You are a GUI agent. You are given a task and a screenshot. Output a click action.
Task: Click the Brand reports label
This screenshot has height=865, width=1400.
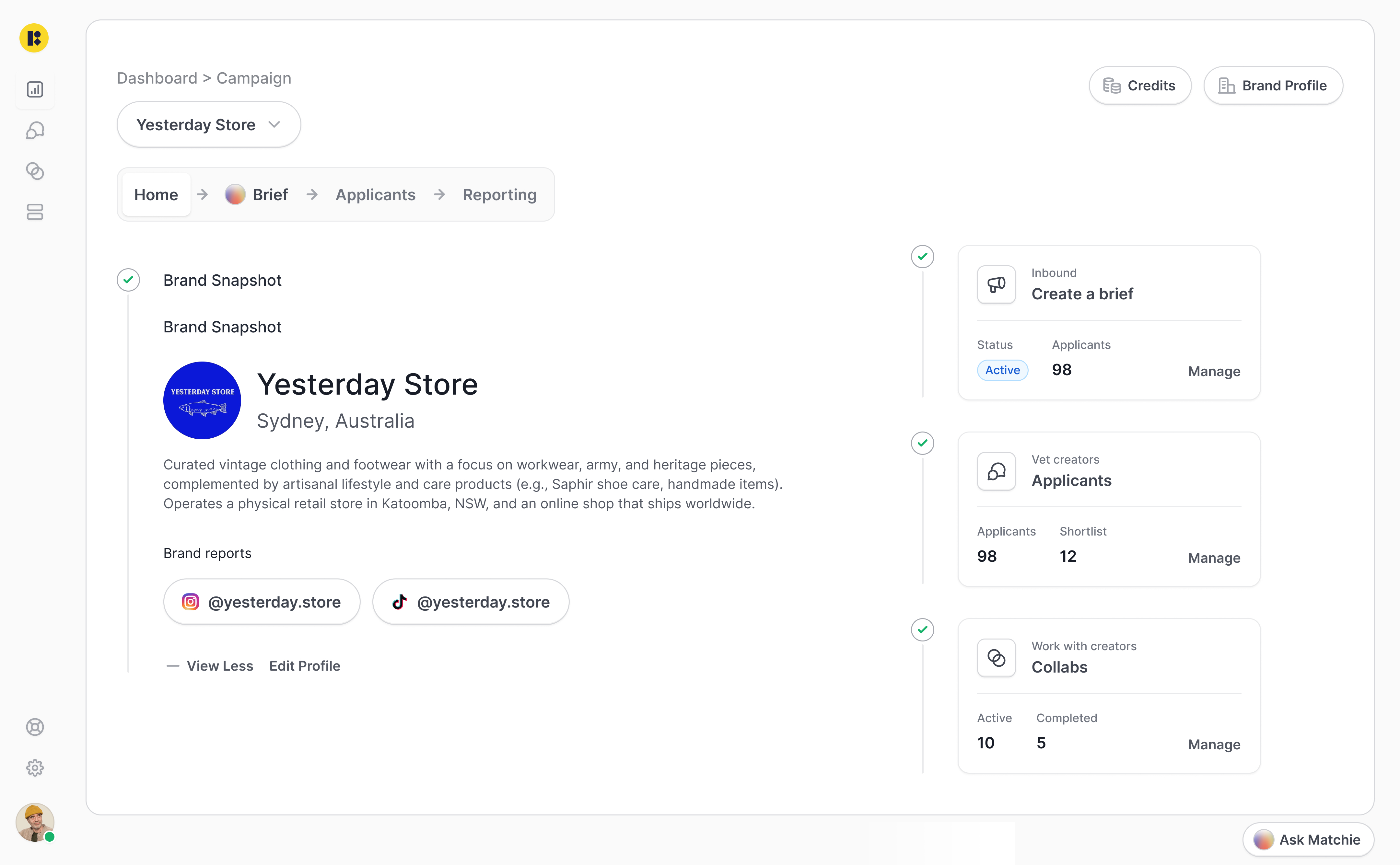[207, 553]
